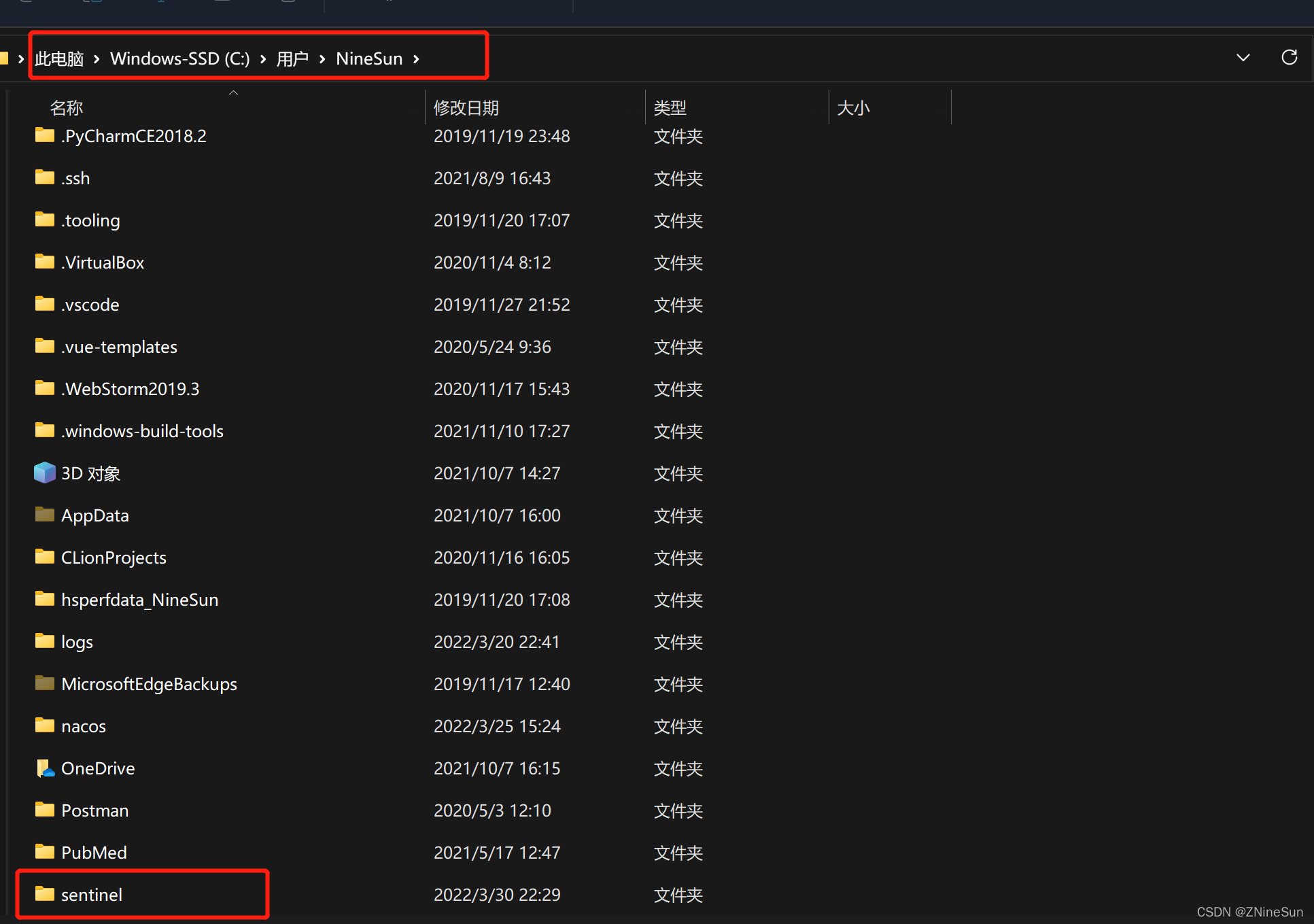The height and width of the screenshot is (924, 1314).
Task: Select the .ssh folder icon
Action: click(45, 177)
